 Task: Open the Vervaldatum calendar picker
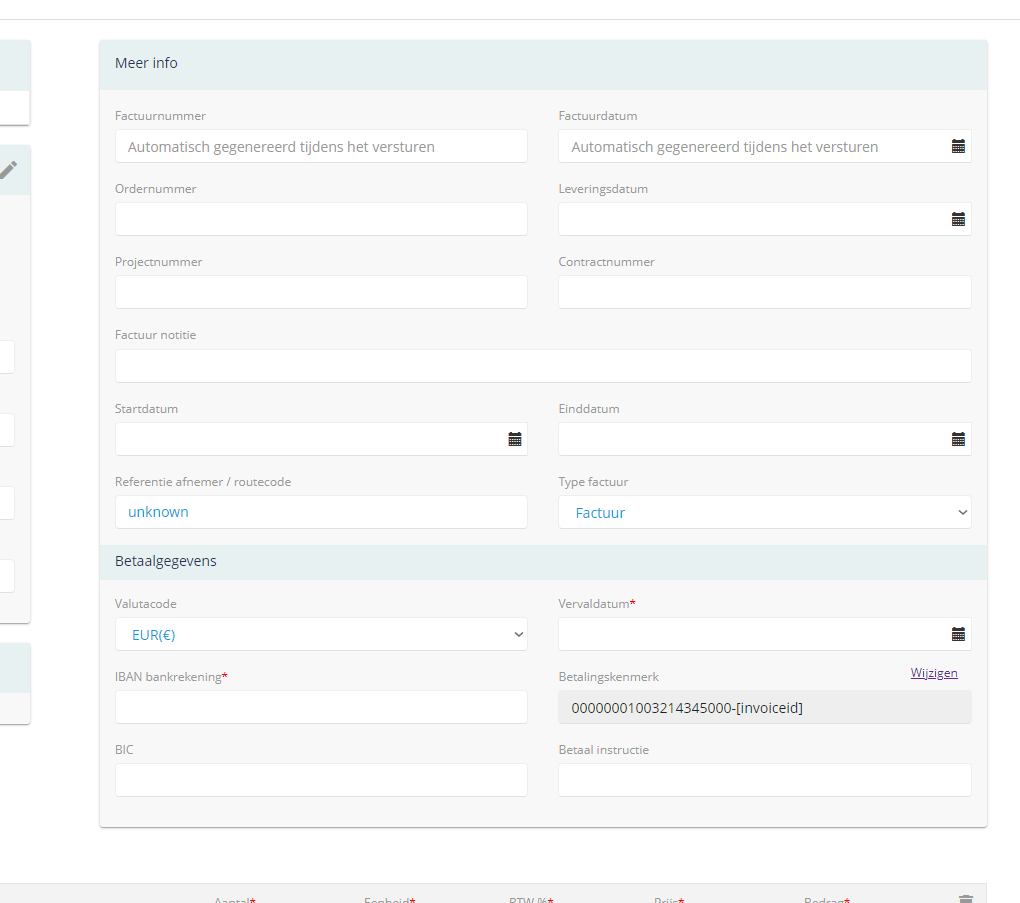coord(958,634)
